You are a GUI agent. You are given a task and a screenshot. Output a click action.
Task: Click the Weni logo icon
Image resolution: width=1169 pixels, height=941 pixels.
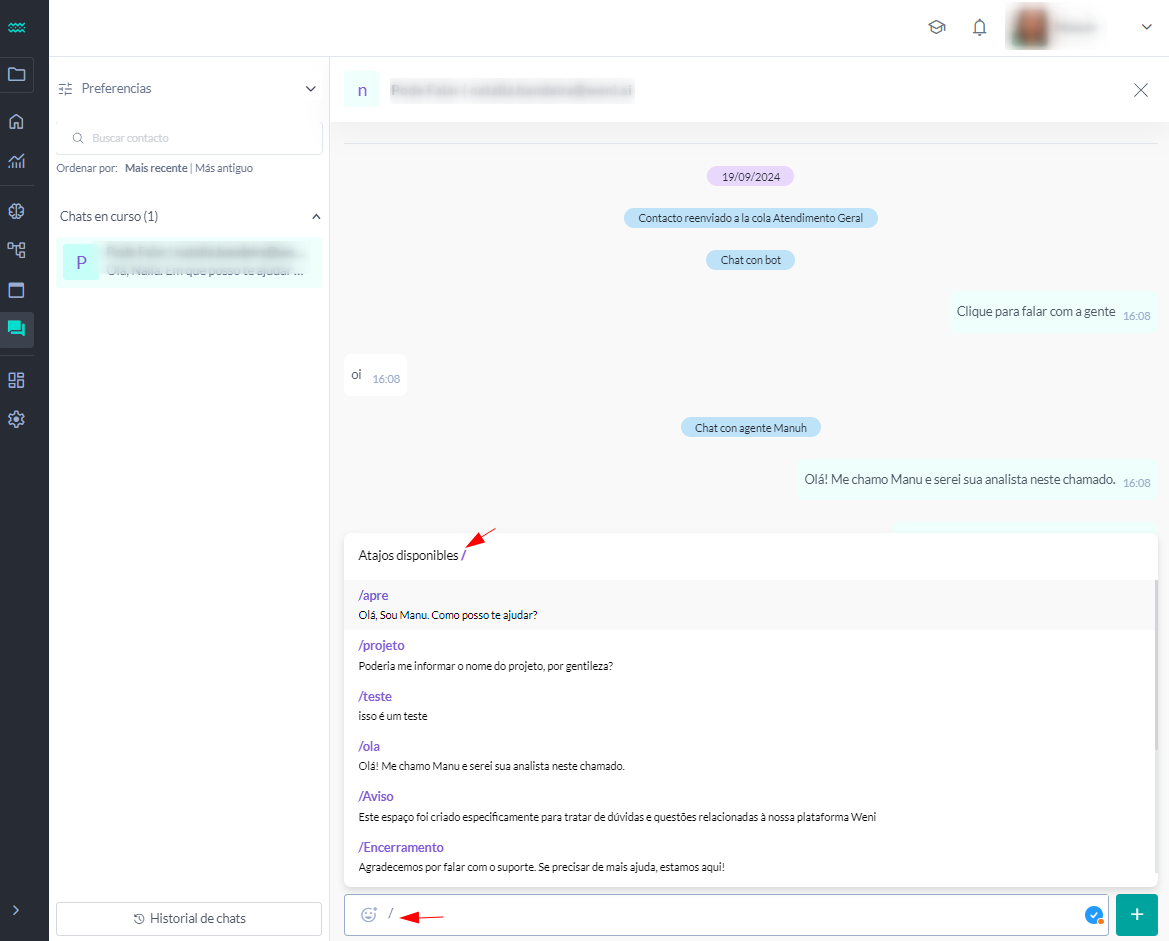tap(16, 28)
